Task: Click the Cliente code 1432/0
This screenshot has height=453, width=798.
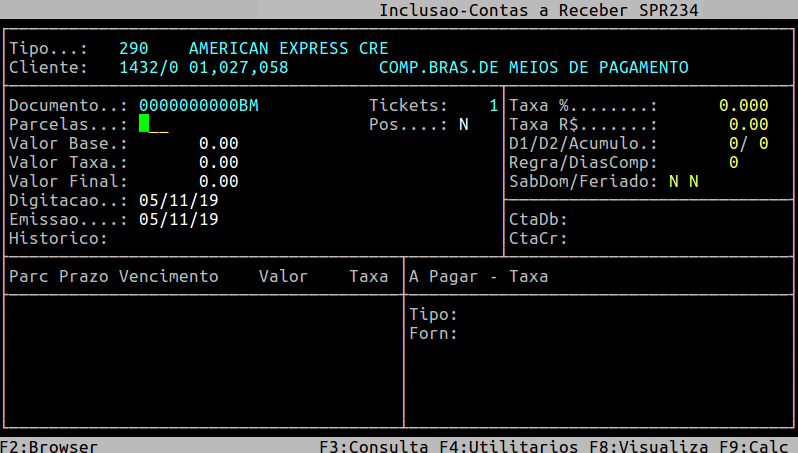Action: coord(149,67)
